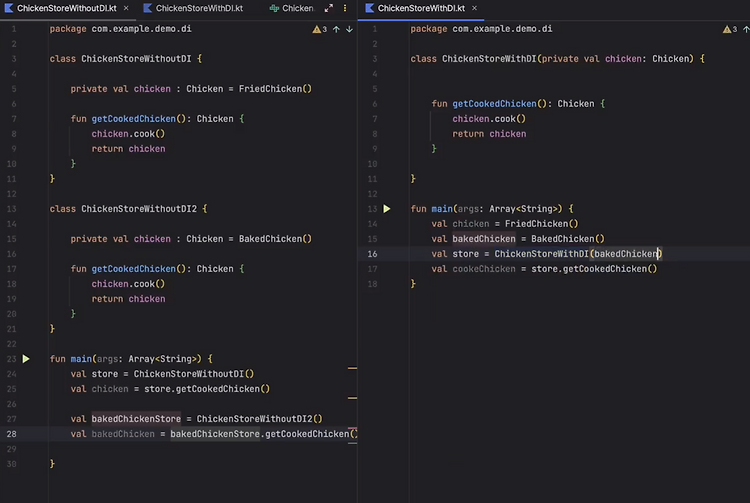Click BakedChicken() on left line 15
750x503 pixels.
(x=275, y=239)
